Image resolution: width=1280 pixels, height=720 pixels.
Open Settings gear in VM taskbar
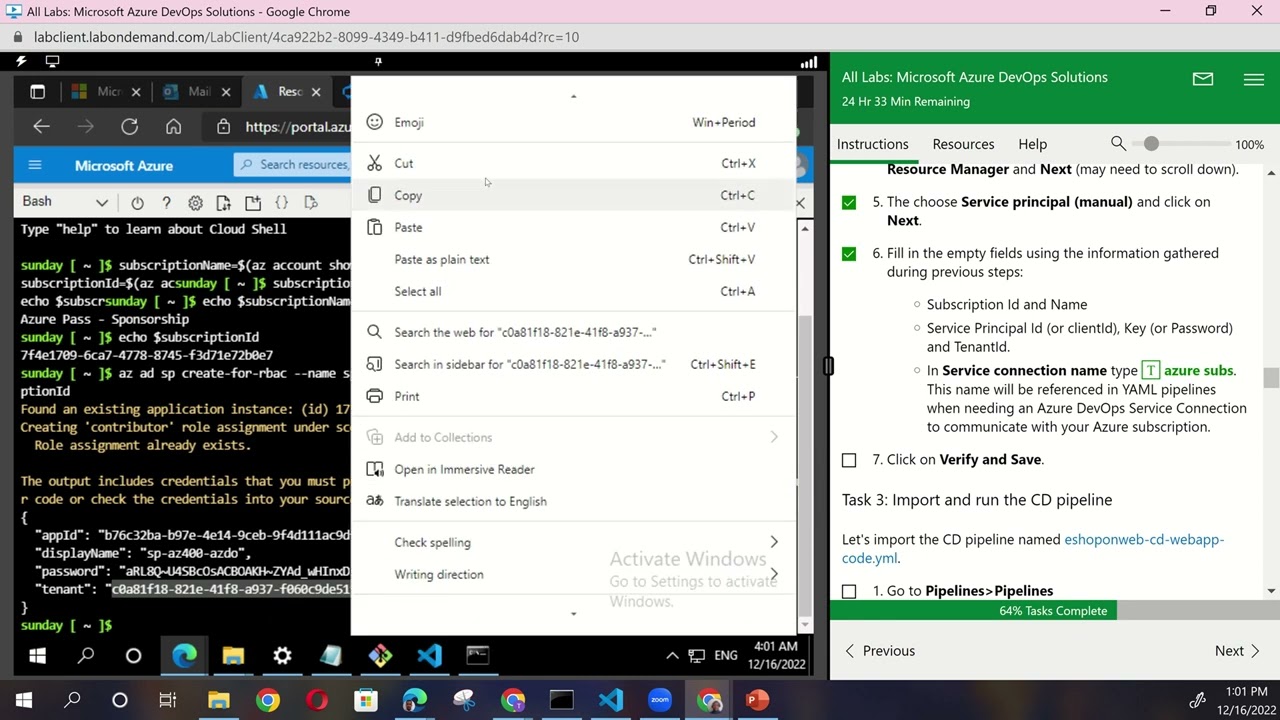coord(282,656)
